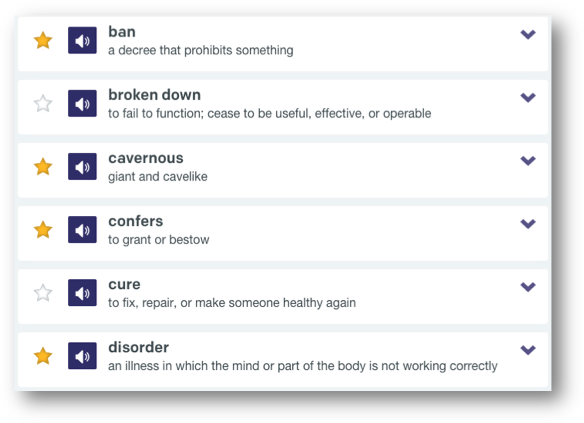Open the word cavernous
This screenshot has width=584, height=423.
pos(146,158)
